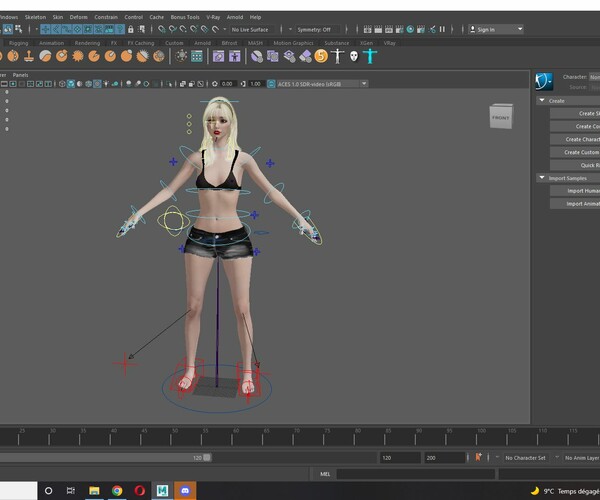This screenshot has height=500, width=600.
Task: Toggle the selection lock padlock icon
Action: pos(130,29)
